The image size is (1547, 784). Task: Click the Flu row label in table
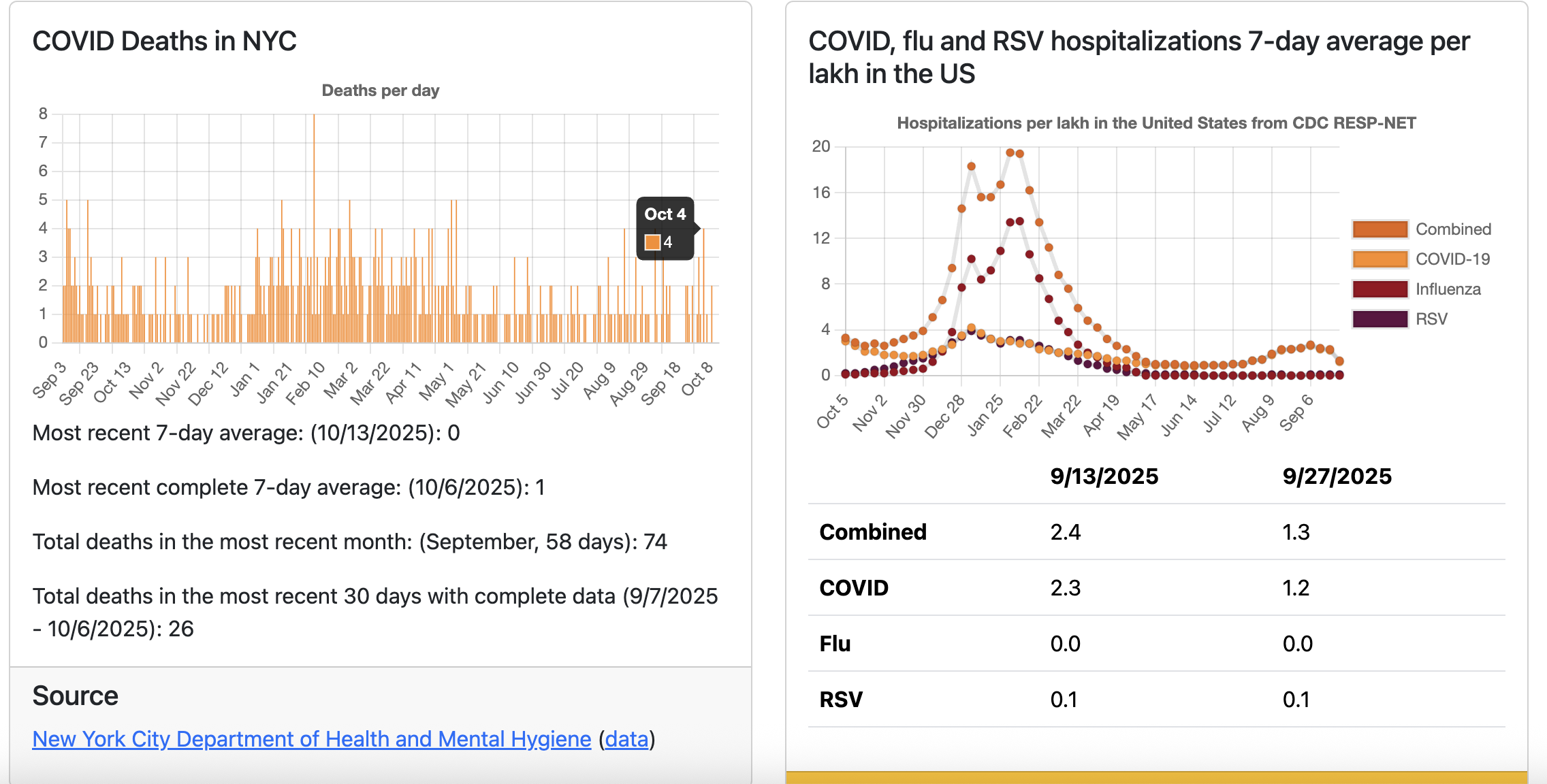tap(835, 644)
